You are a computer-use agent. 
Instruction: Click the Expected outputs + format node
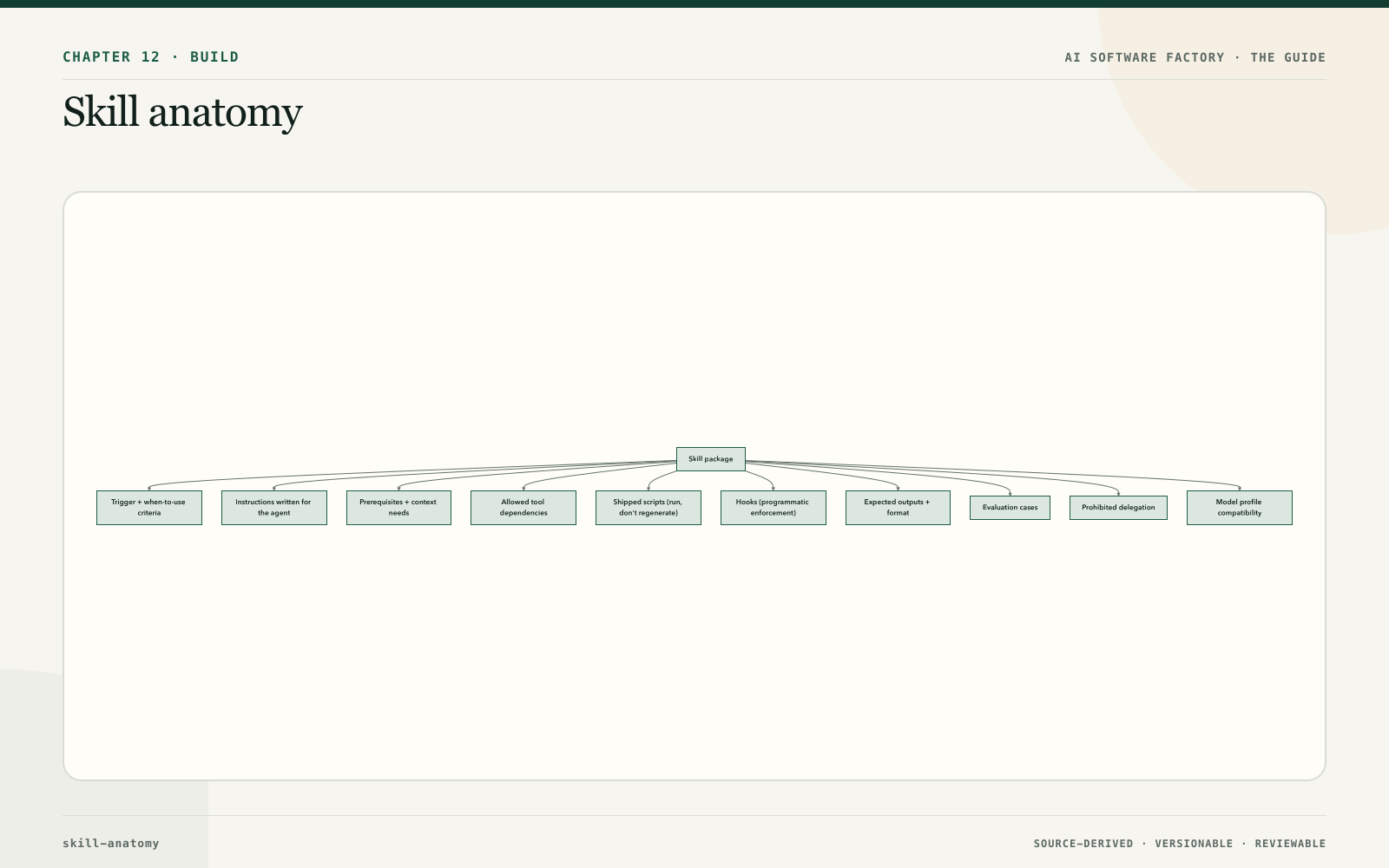(x=898, y=508)
